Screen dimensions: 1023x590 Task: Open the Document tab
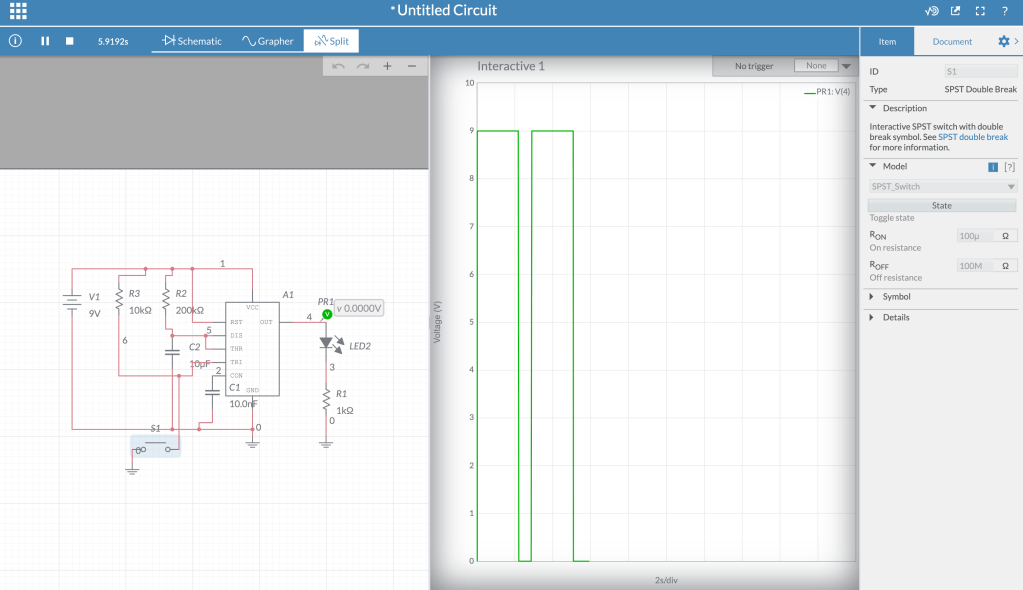pyautogui.click(x=951, y=41)
